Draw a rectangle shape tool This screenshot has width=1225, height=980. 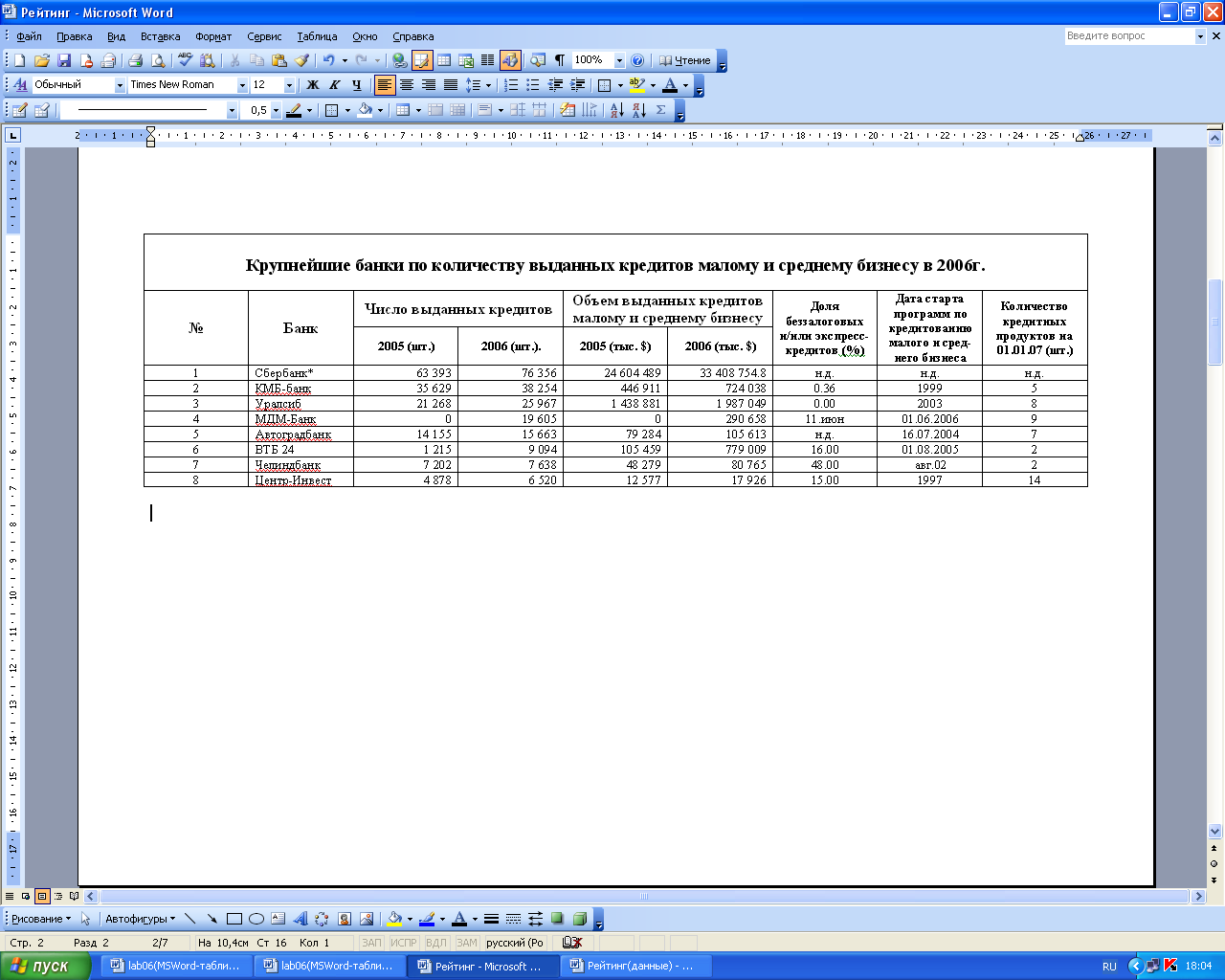coord(234,919)
